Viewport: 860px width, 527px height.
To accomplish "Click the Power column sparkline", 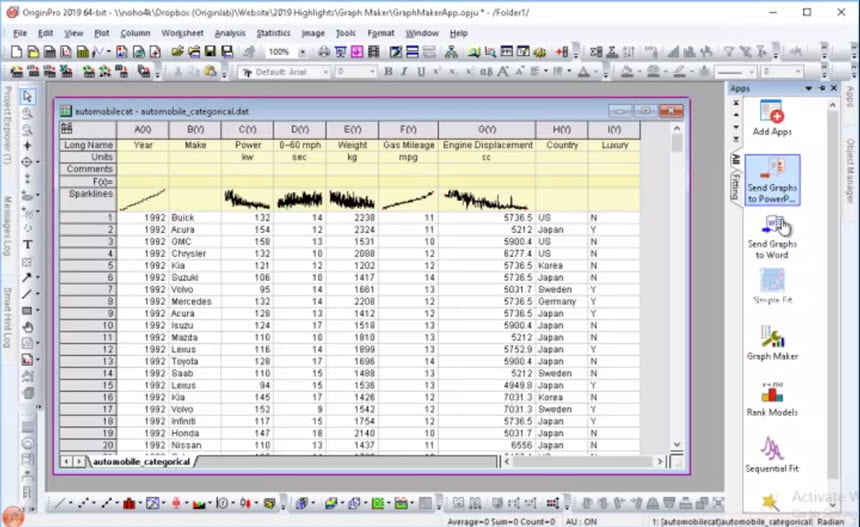I will [247, 200].
